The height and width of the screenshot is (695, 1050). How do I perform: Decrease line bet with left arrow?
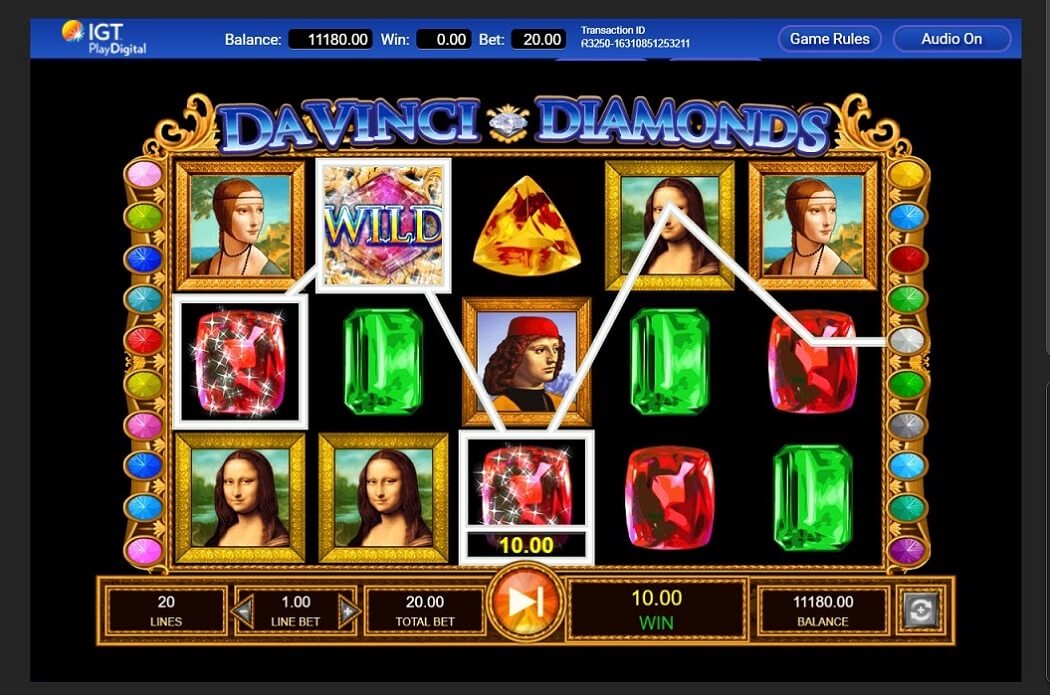click(x=242, y=611)
